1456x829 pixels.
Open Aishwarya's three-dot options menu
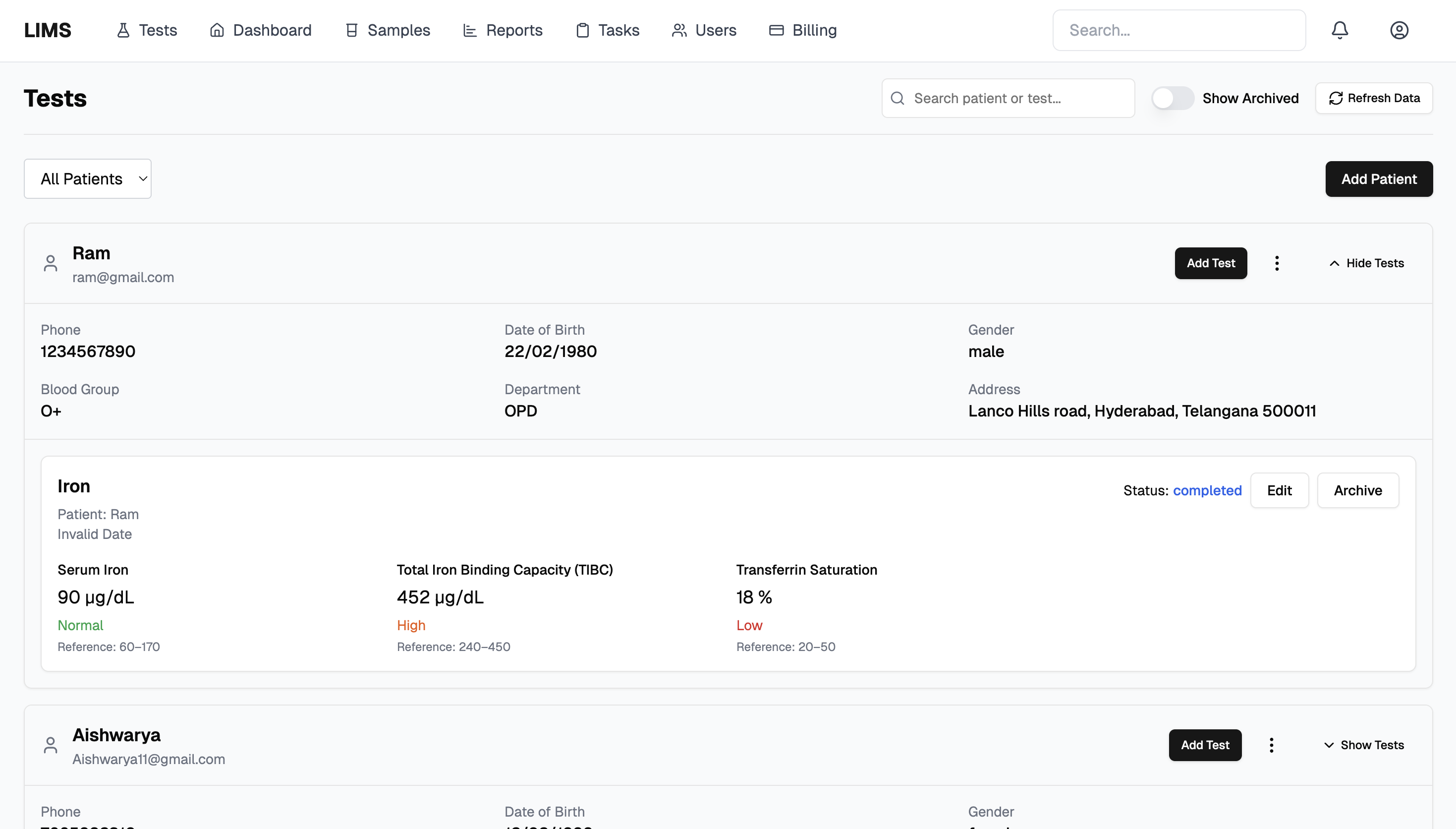click(1271, 745)
